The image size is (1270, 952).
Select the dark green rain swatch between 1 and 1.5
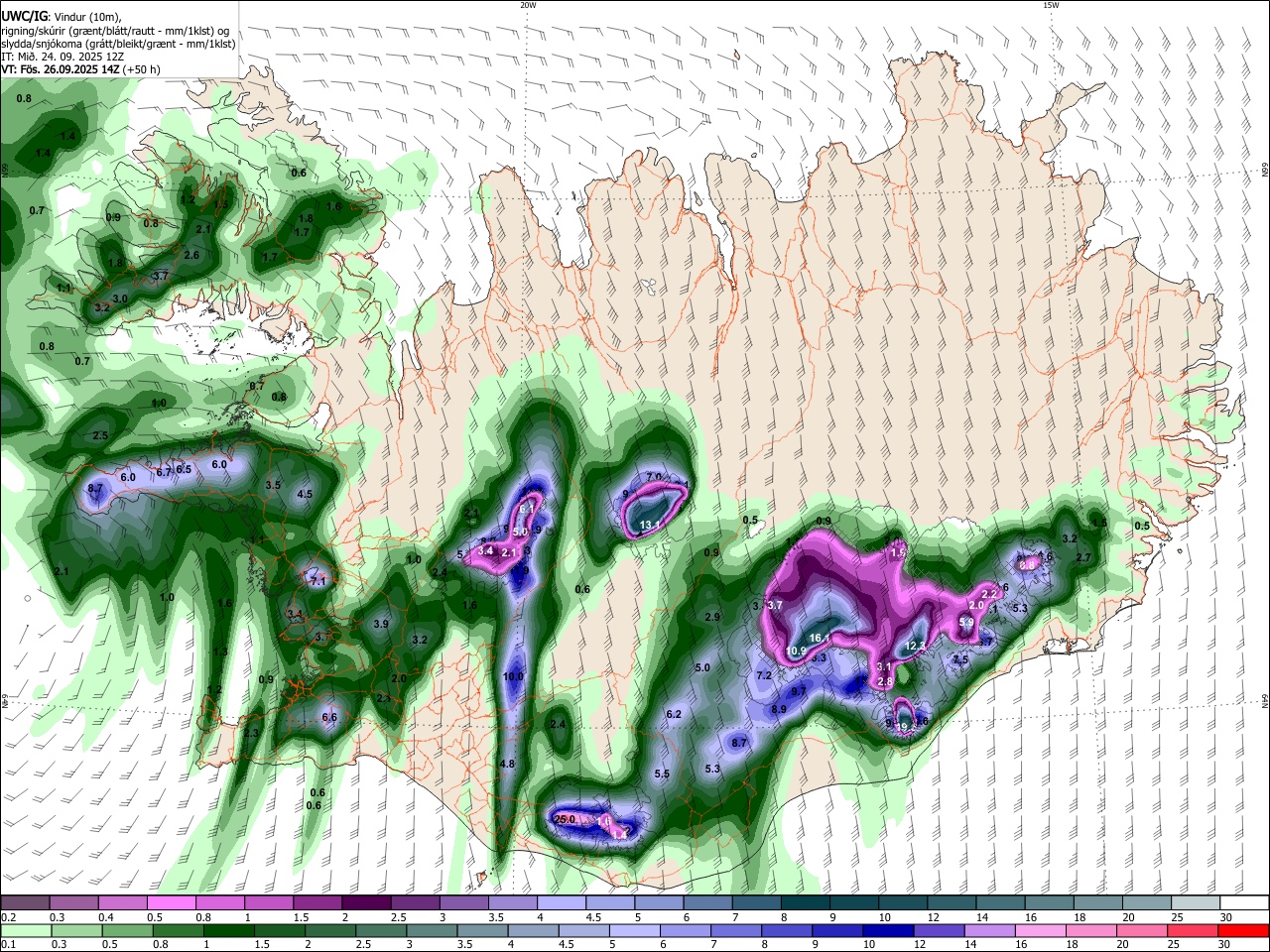coord(228,930)
